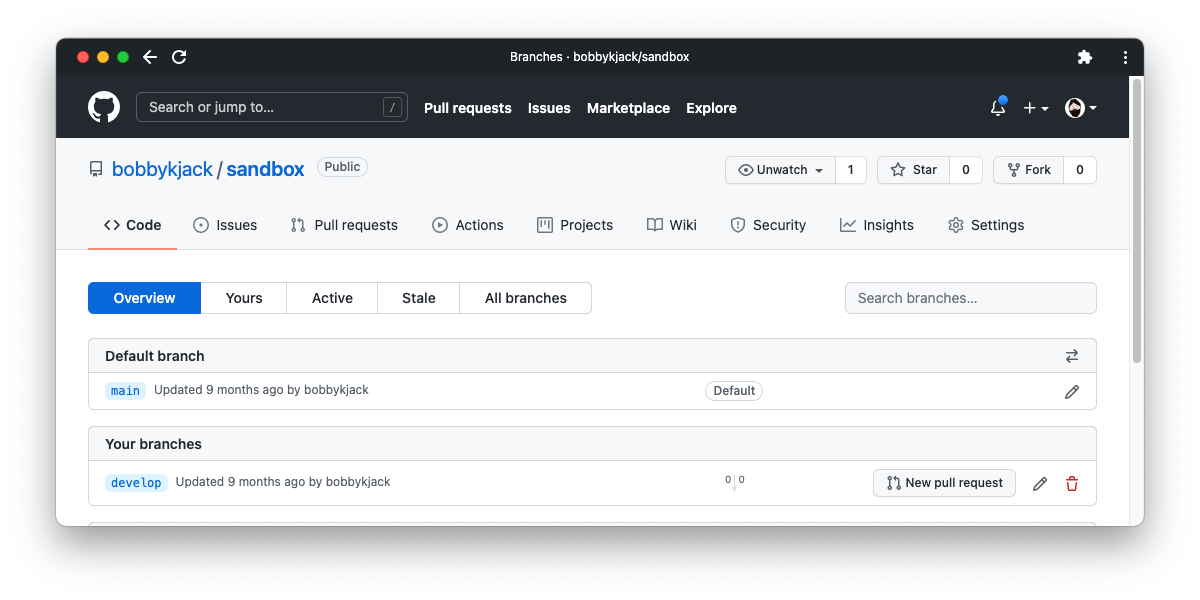Fork the sandbox repository
Screen dimensions: 1200x600
click(x=1028, y=169)
